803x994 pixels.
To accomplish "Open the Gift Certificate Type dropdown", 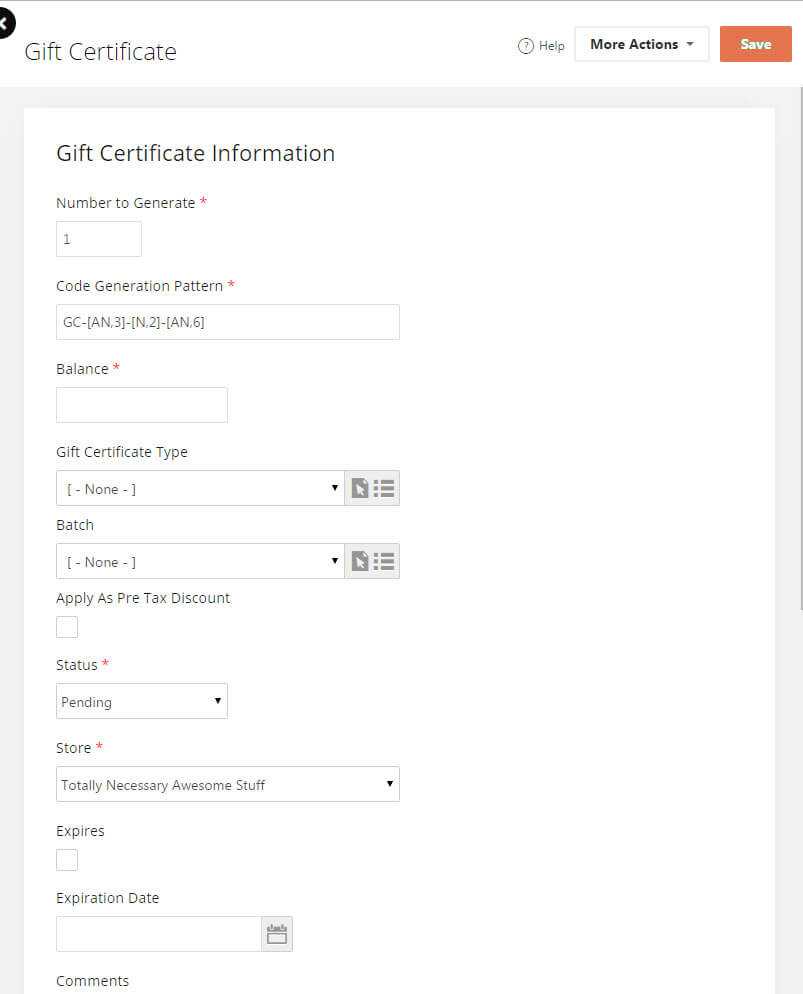I will [200, 488].
